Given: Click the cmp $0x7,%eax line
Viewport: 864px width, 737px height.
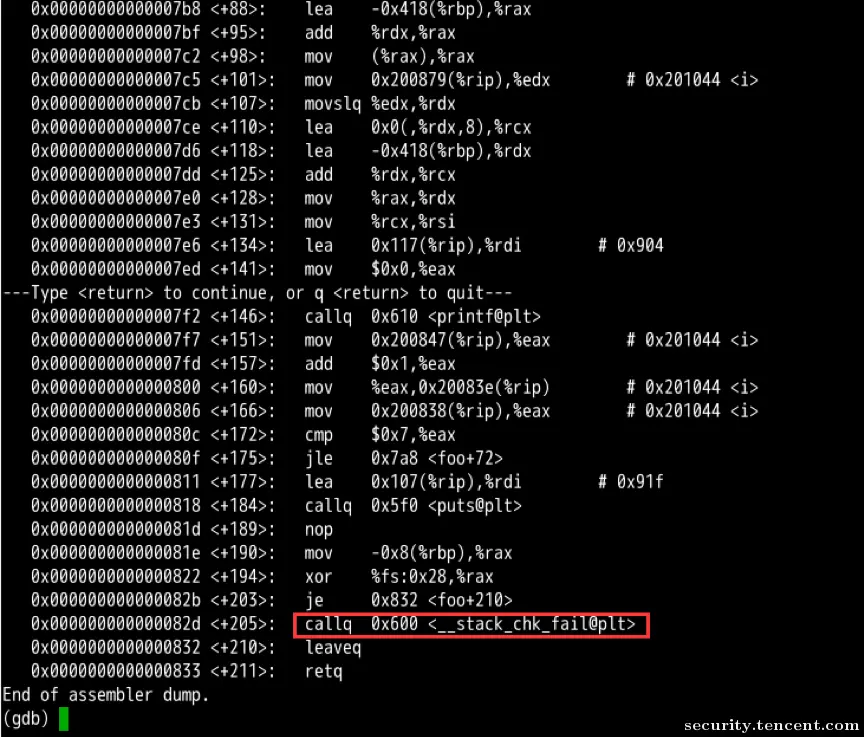Looking at the screenshot, I should click(x=380, y=435).
